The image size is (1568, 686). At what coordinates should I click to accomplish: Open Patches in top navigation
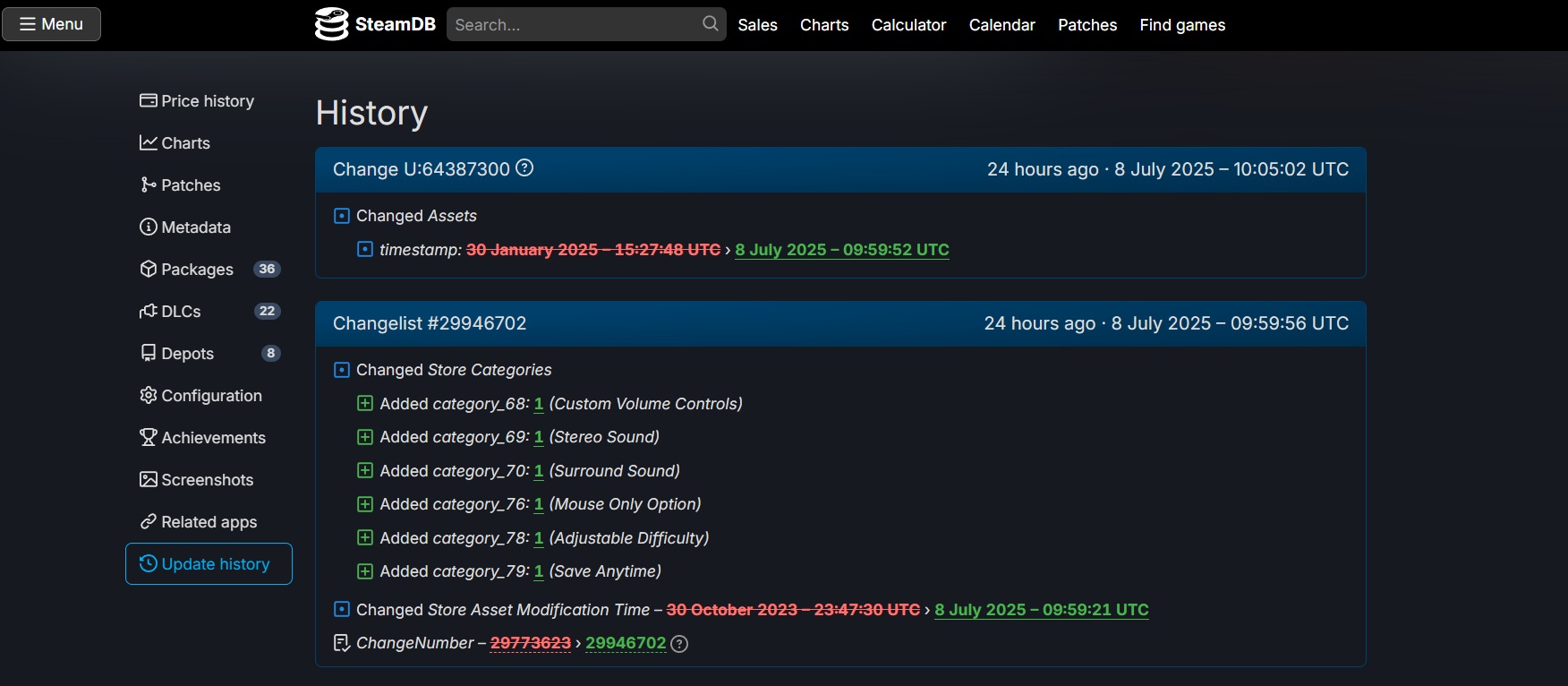tap(1087, 25)
